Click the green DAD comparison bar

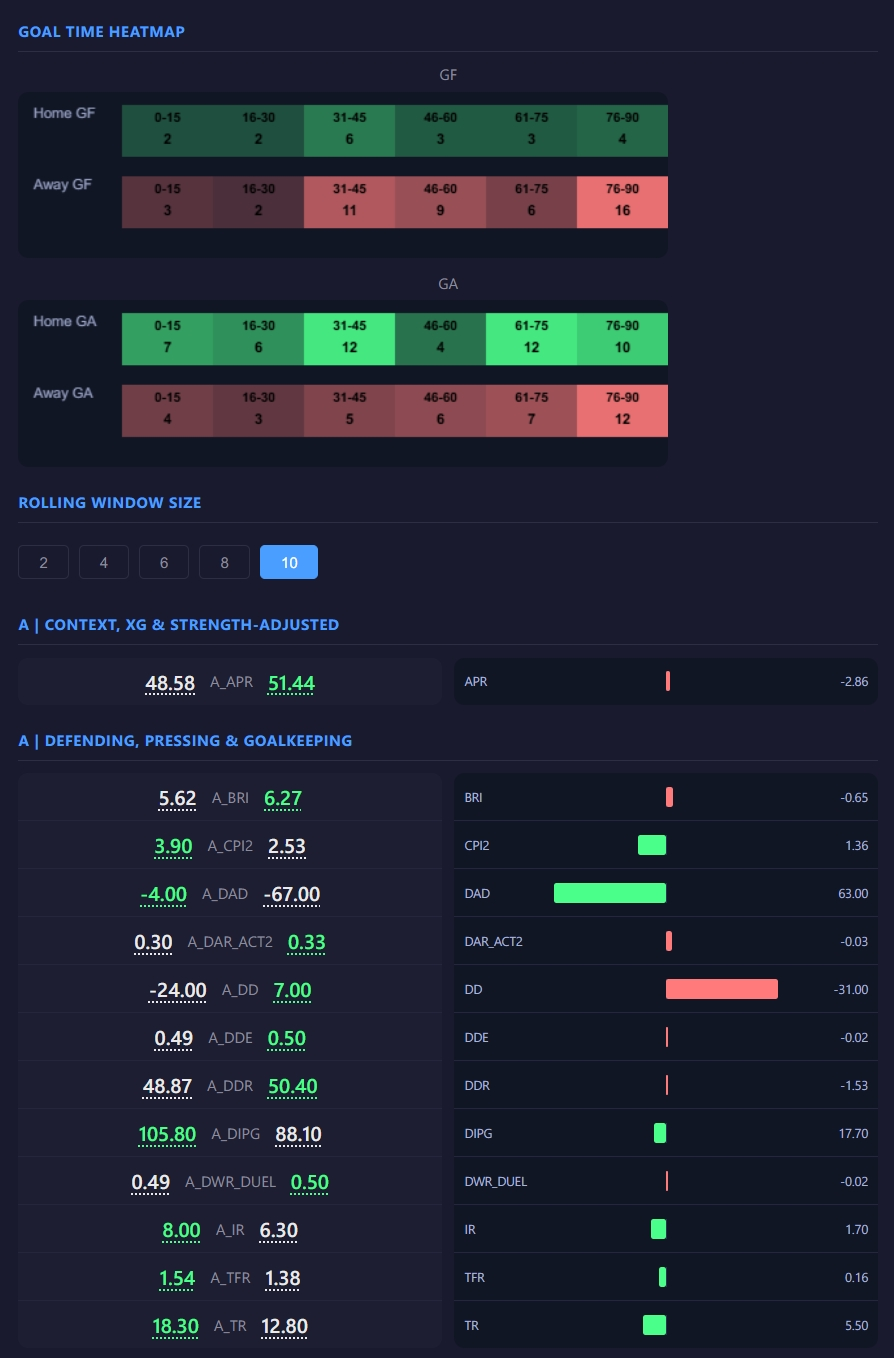610,892
